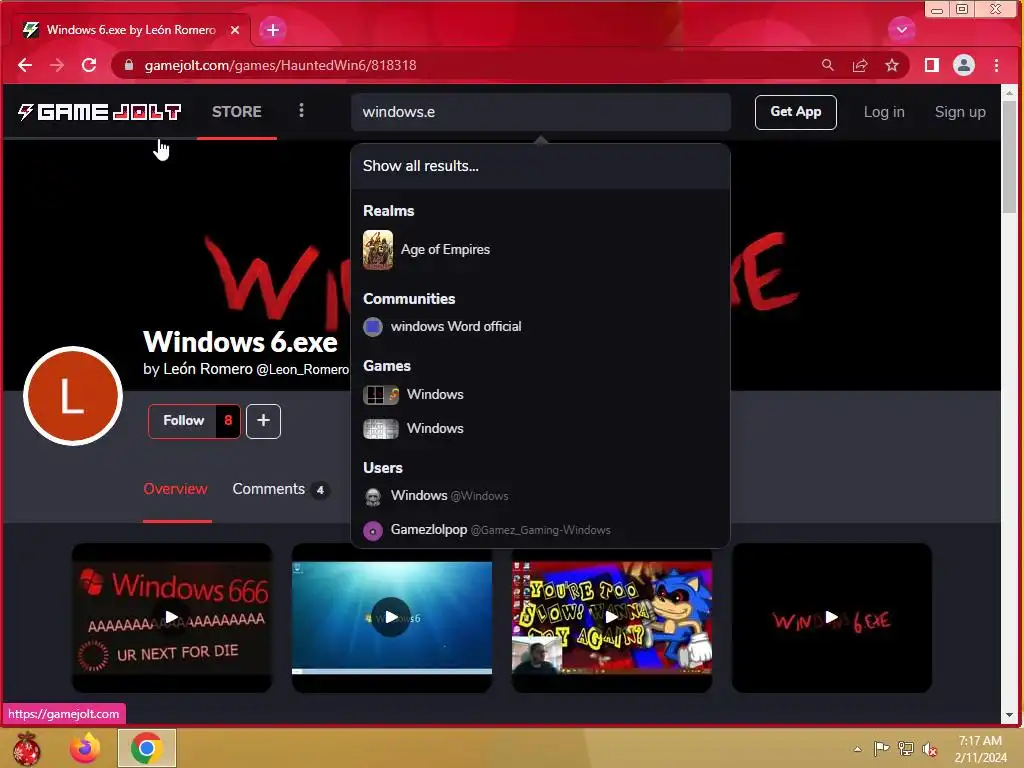Click the plus add-to-playlist button
Image resolution: width=1024 pixels, height=768 pixels.
263,421
